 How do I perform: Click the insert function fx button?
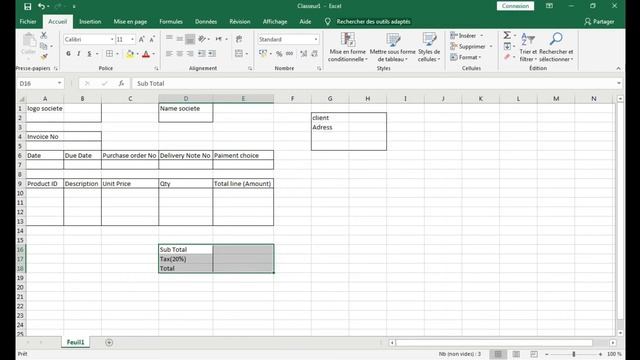pos(121,83)
